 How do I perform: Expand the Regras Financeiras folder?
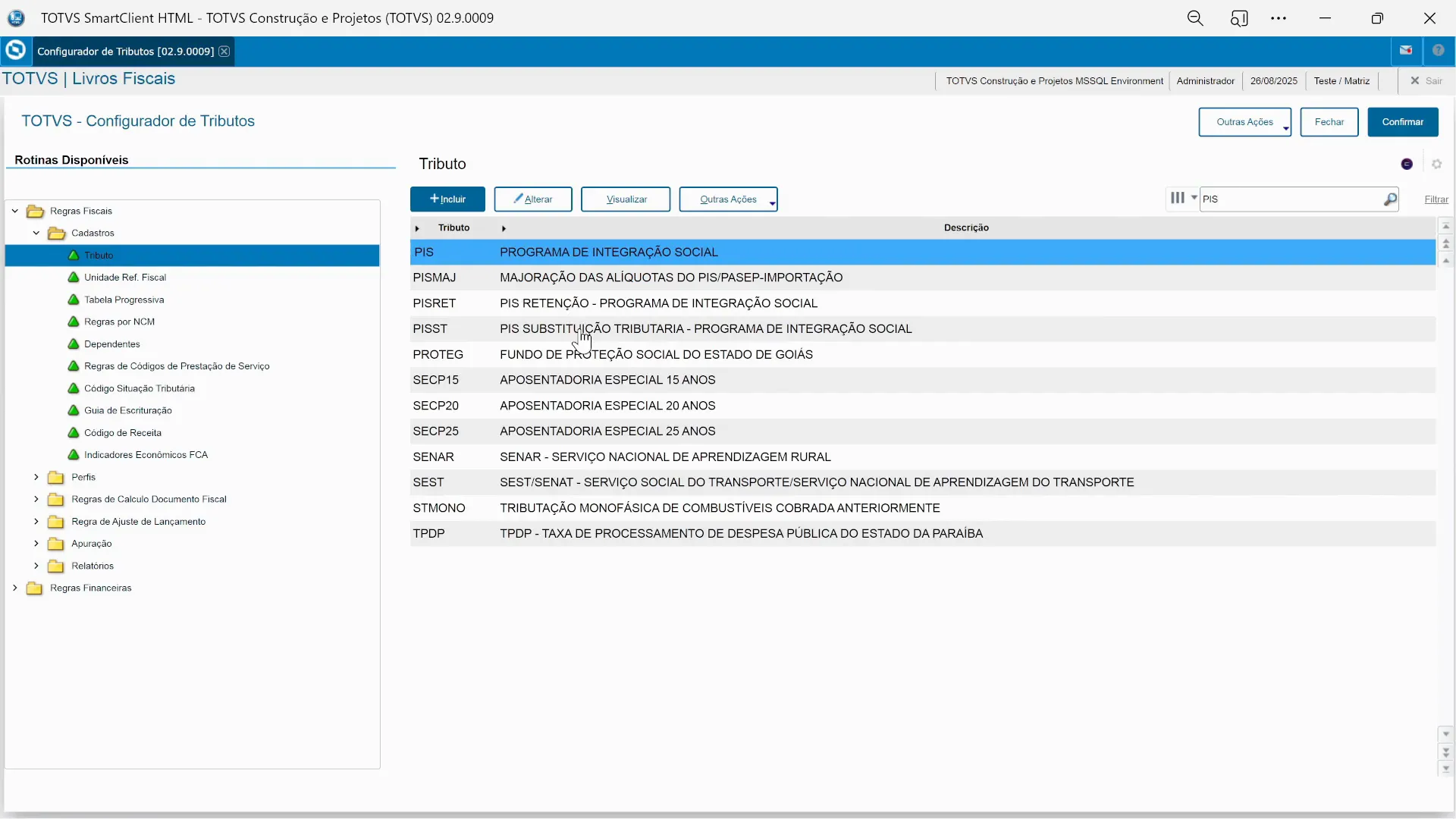(x=15, y=588)
